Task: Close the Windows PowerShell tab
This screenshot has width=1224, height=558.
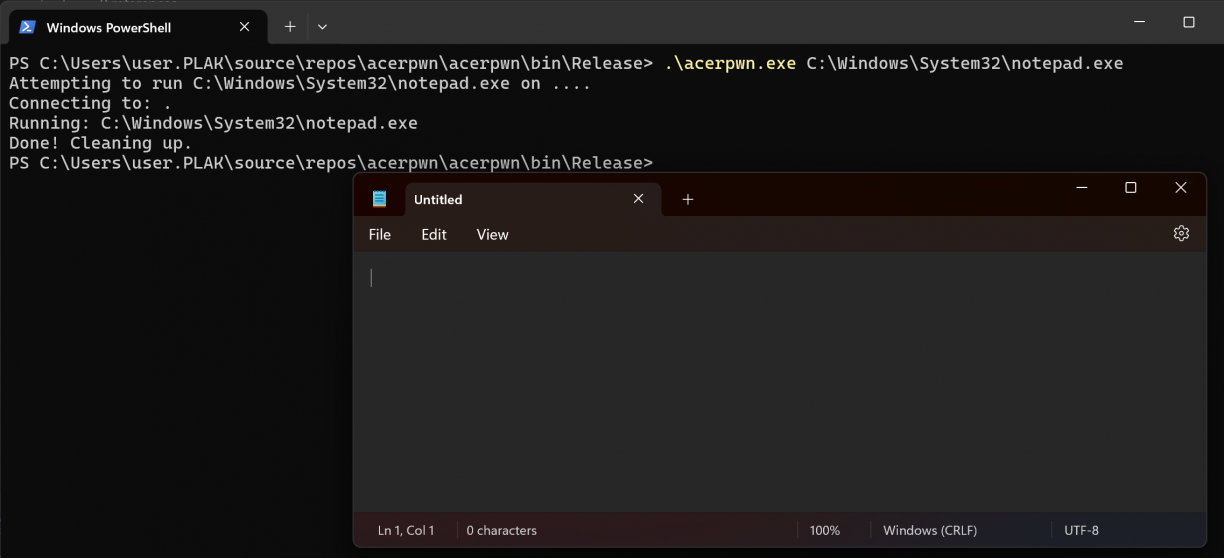Action: click(245, 27)
